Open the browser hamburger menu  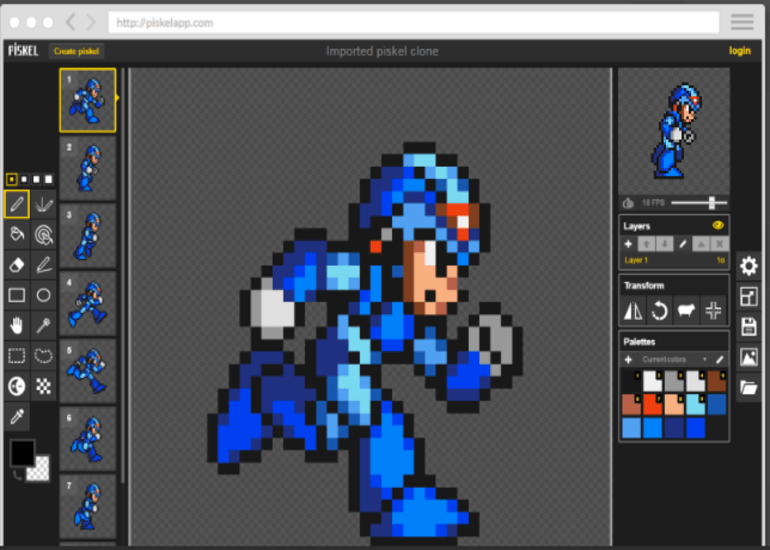point(742,22)
